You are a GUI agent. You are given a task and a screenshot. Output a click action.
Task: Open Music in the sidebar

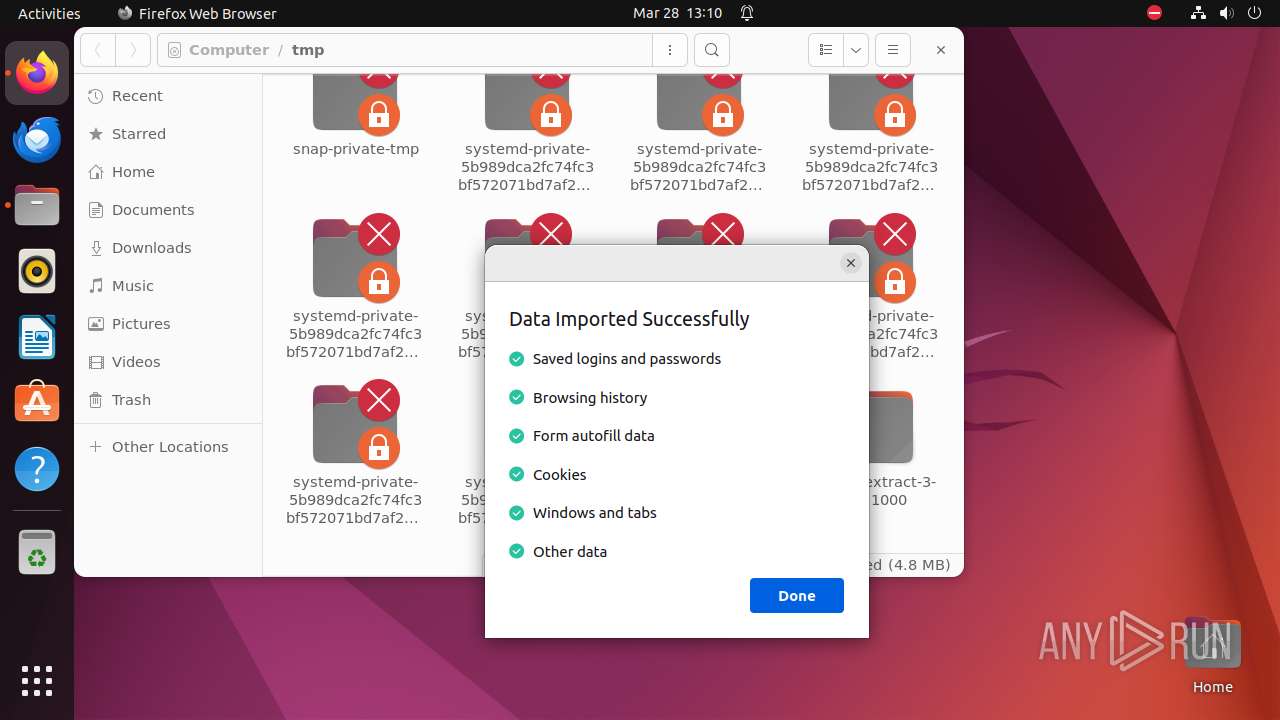click(168, 286)
